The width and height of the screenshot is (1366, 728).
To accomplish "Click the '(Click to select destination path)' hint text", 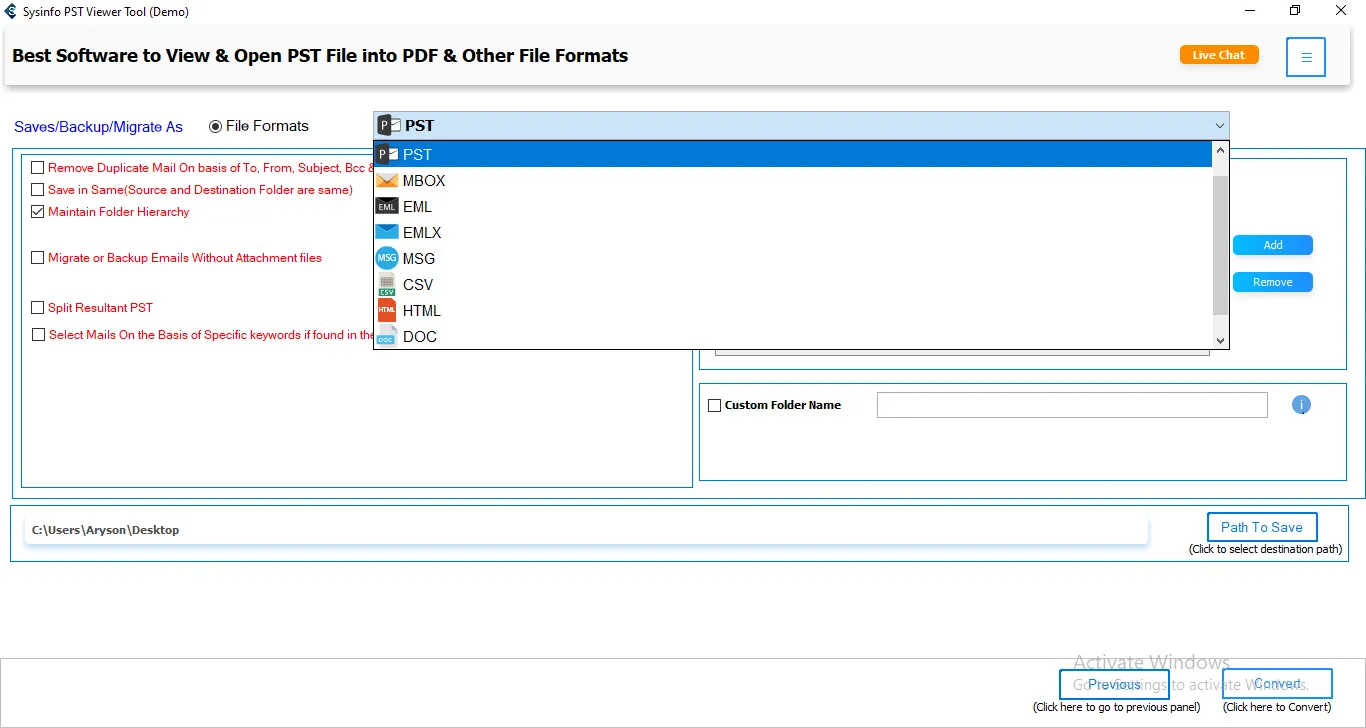I will click(1266, 549).
